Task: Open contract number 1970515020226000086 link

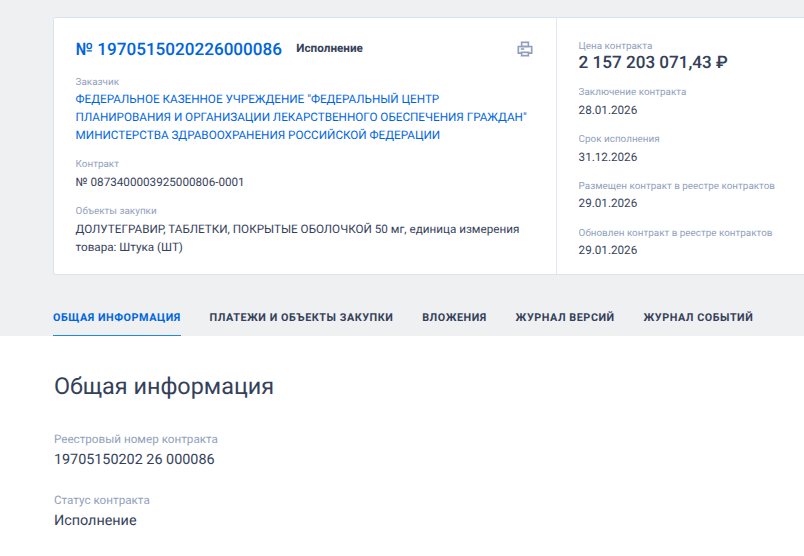Action: pyautogui.click(x=179, y=49)
